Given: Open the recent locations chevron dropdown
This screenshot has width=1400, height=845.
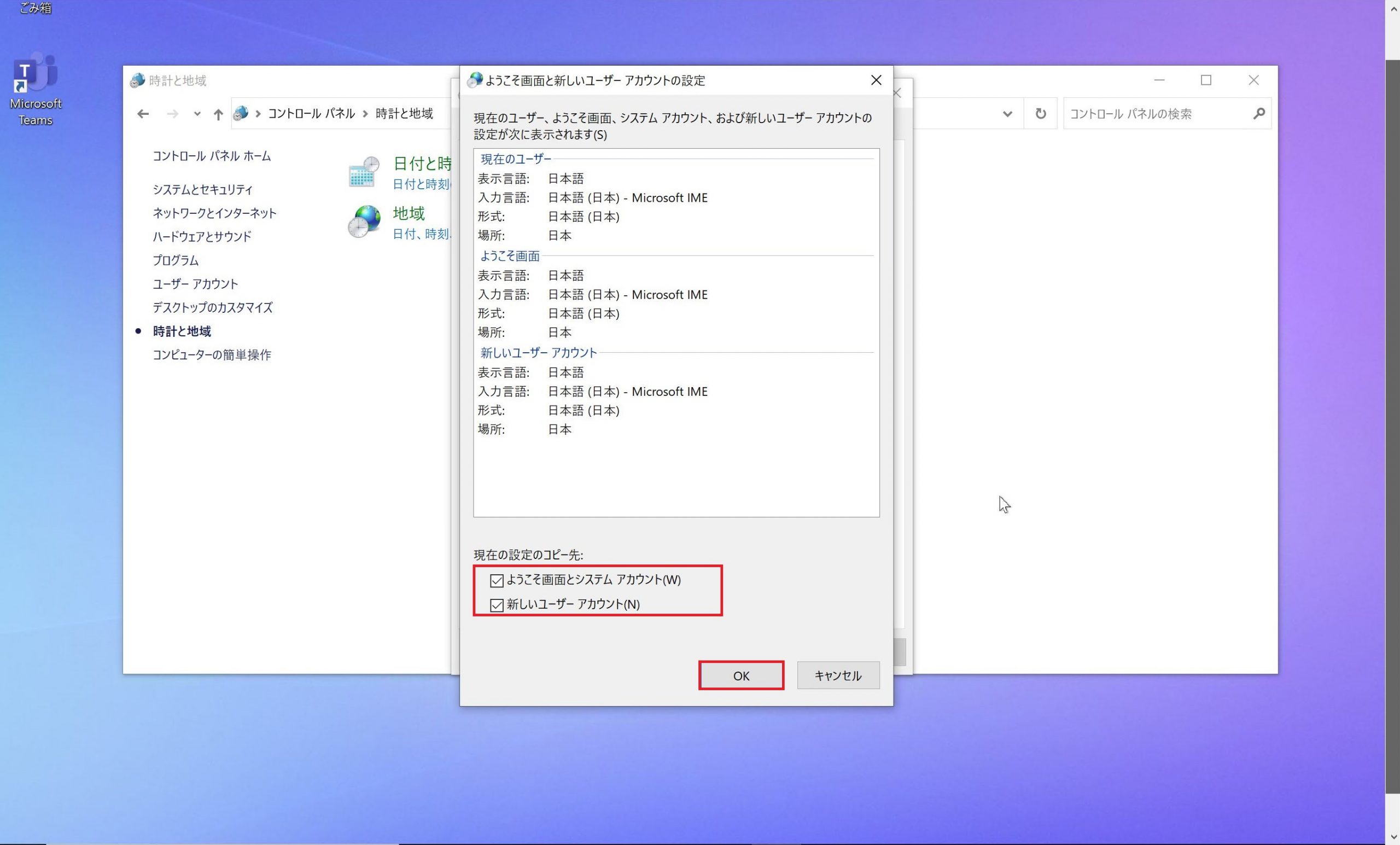Looking at the screenshot, I should (x=197, y=114).
